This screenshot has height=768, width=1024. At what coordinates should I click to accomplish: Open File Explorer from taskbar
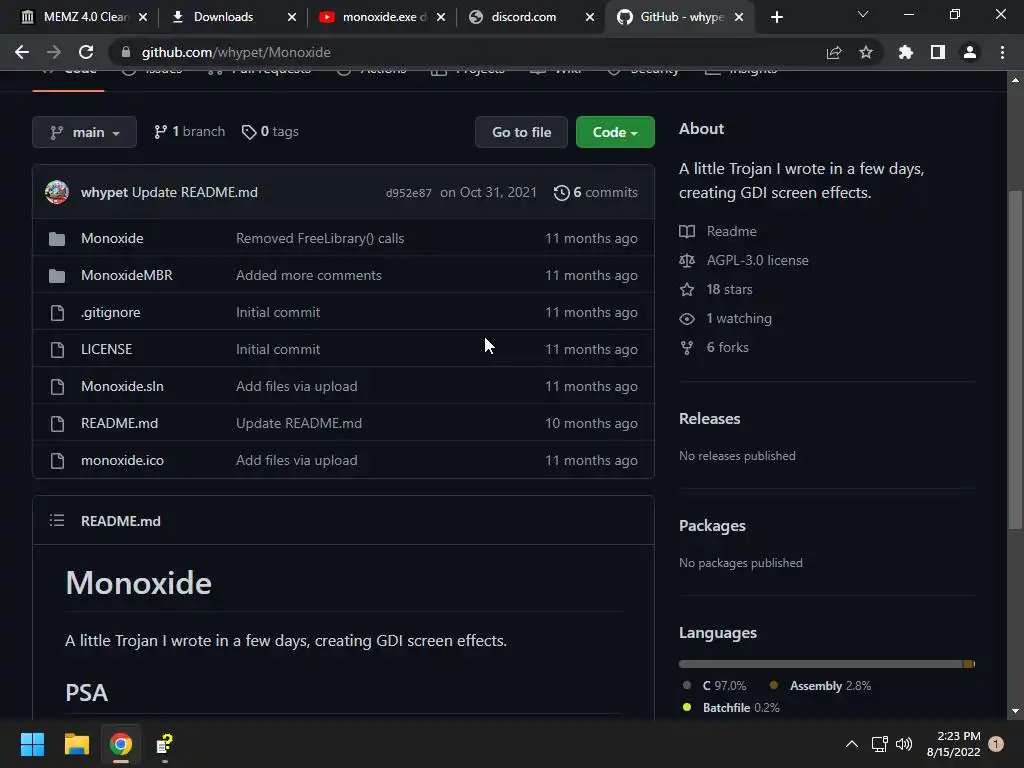click(76, 744)
